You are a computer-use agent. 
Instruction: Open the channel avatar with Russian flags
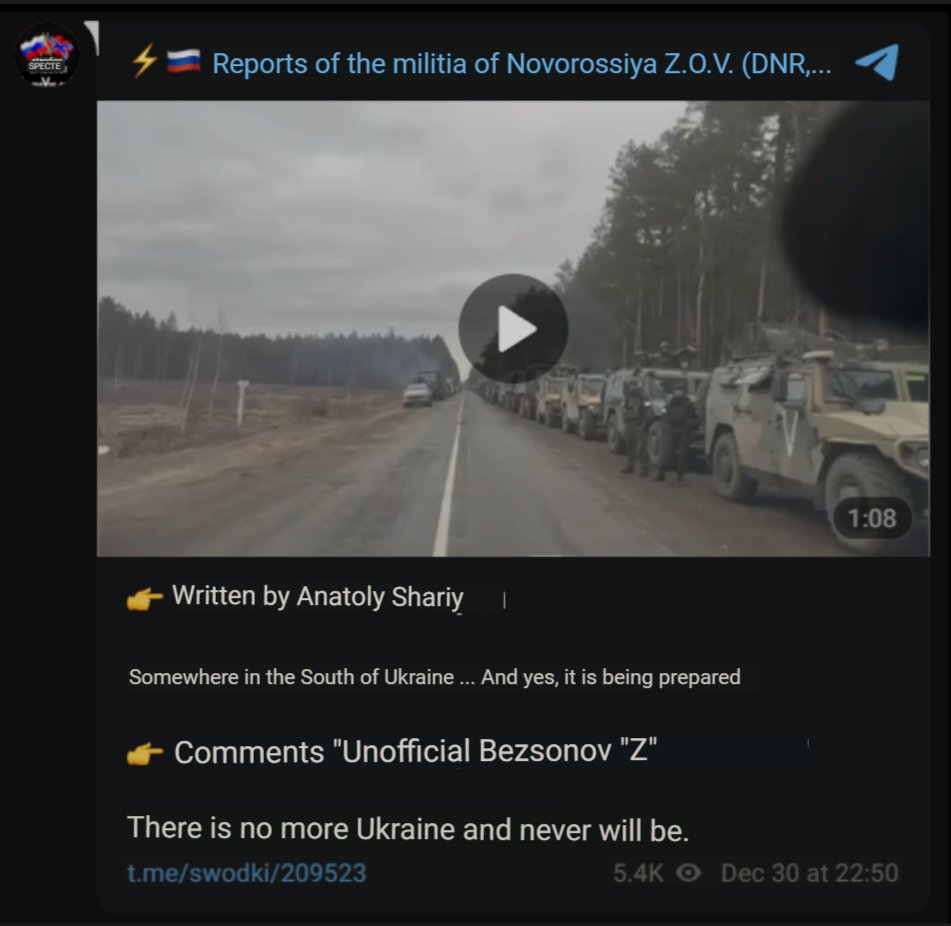point(46,56)
